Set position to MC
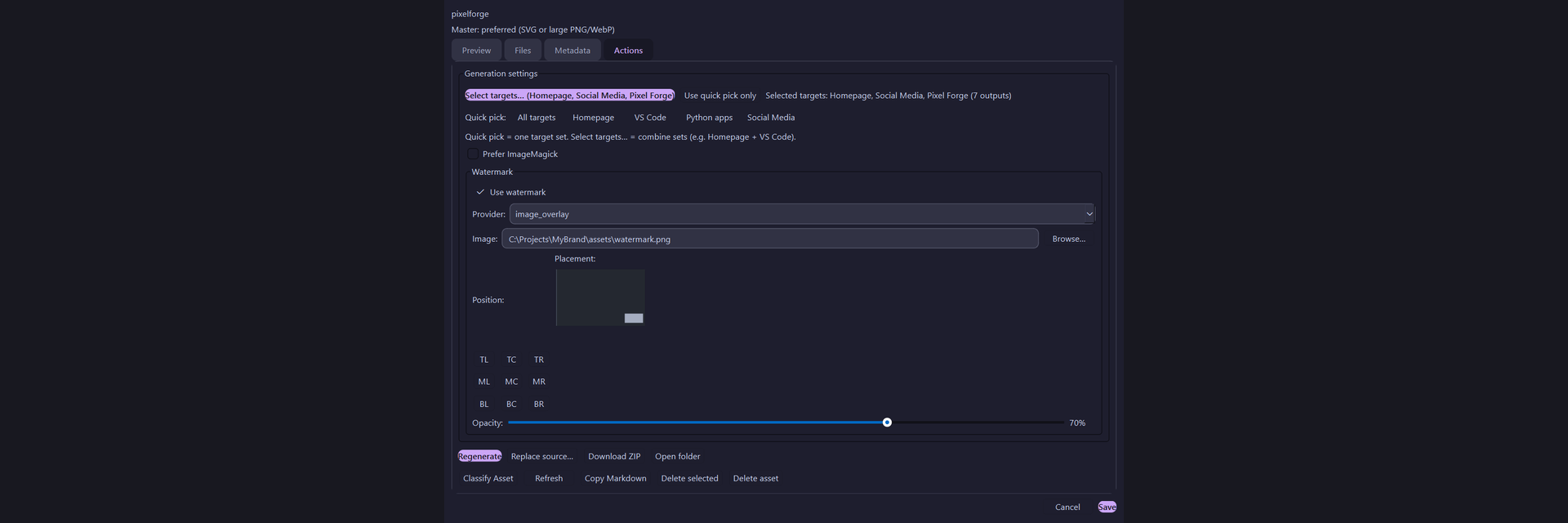Viewport: 1568px width, 523px height. (511, 382)
